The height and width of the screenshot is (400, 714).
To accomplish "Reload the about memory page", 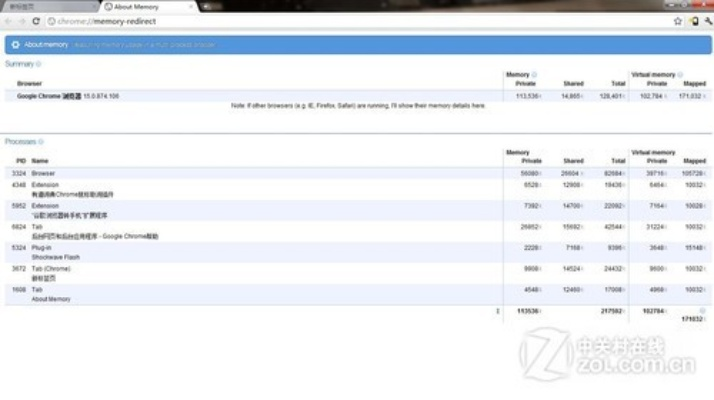I will (x=37, y=21).
